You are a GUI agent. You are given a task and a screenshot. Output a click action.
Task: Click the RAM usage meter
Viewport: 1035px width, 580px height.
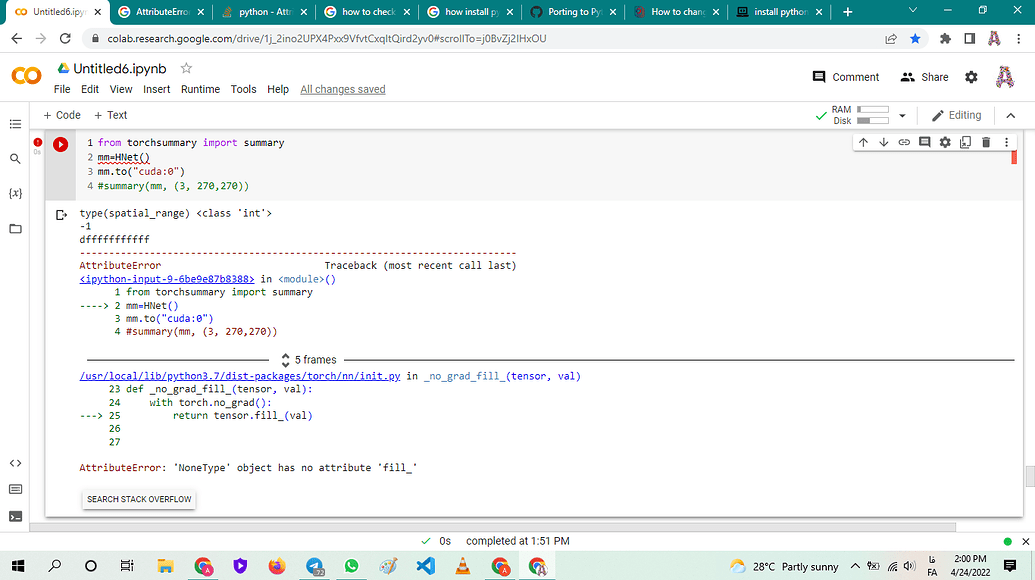[x=875, y=109]
